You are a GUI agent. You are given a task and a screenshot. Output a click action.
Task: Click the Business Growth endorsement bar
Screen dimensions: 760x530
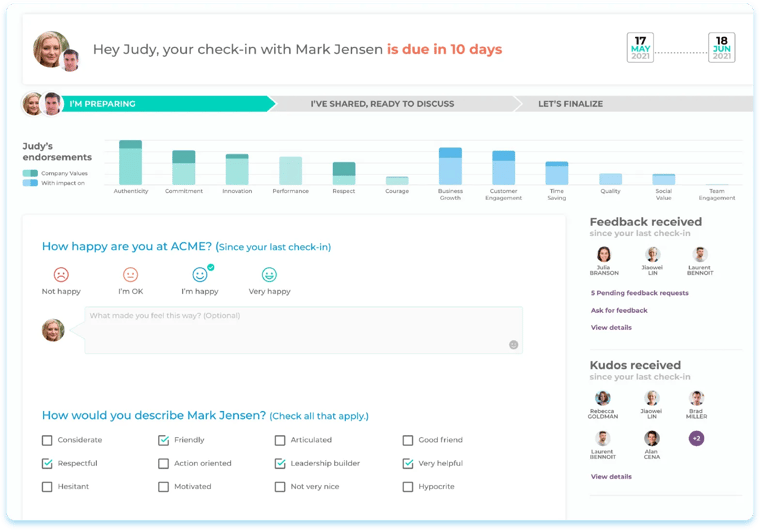pos(450,166)
